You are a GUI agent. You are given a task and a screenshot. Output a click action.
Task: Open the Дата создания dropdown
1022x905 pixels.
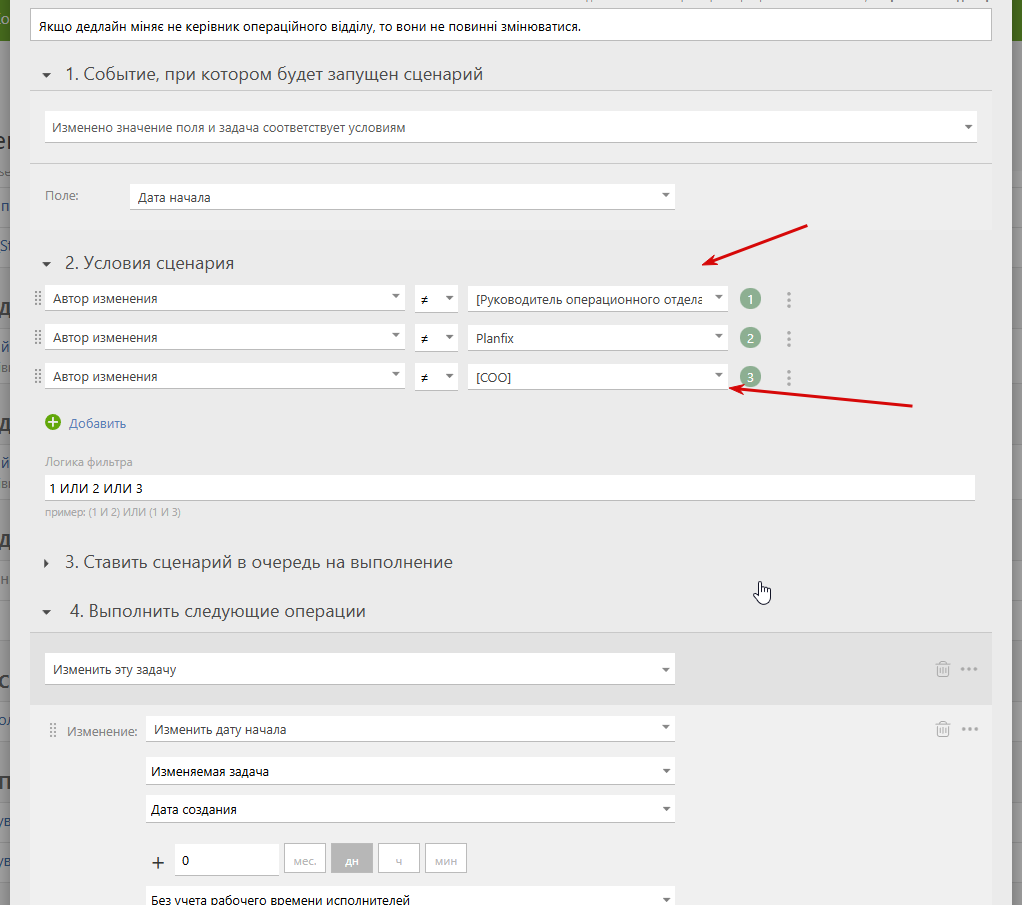coord(411,809)
